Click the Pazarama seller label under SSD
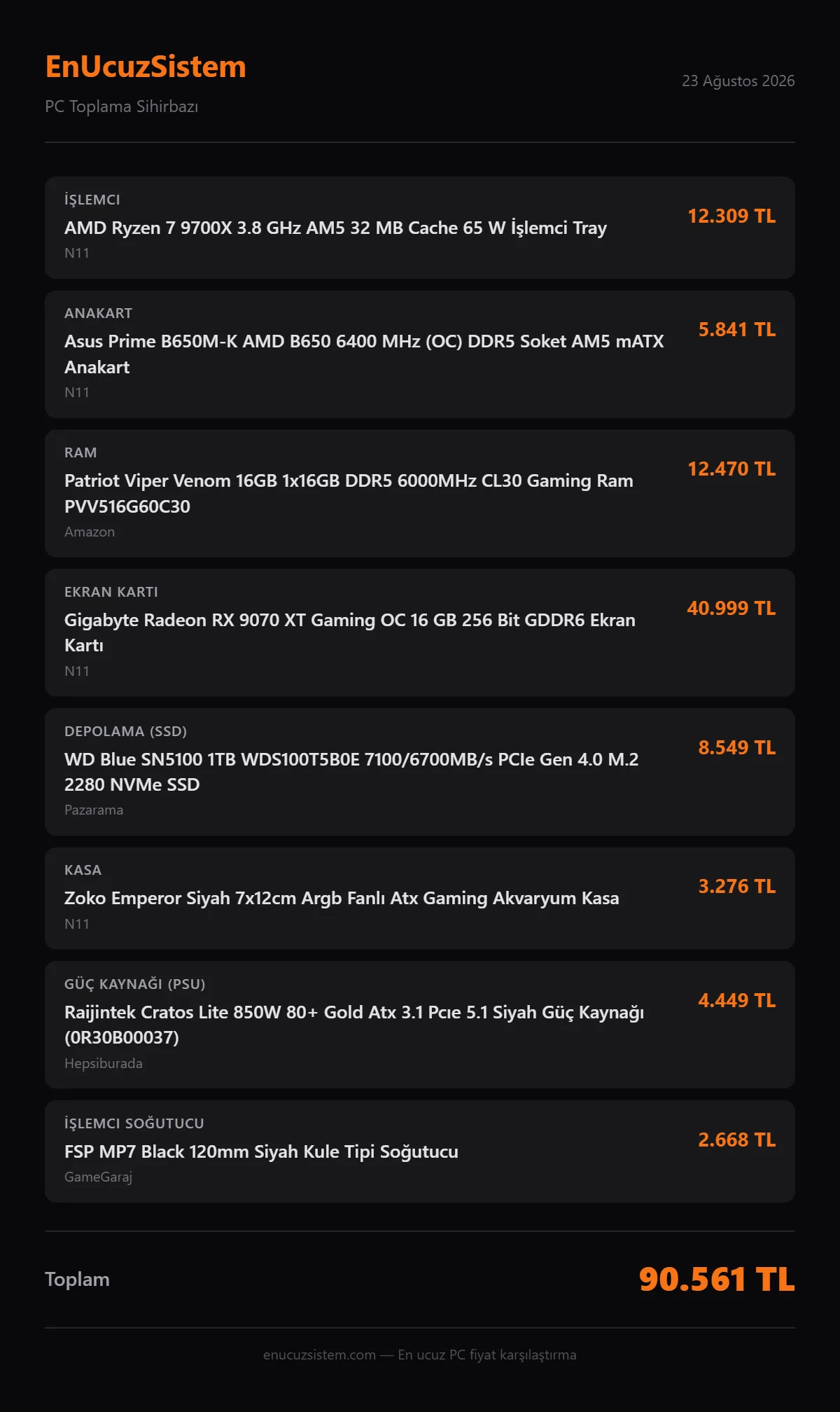The width and height of the screenshot is (840, 1412). (x=94, y=810)
